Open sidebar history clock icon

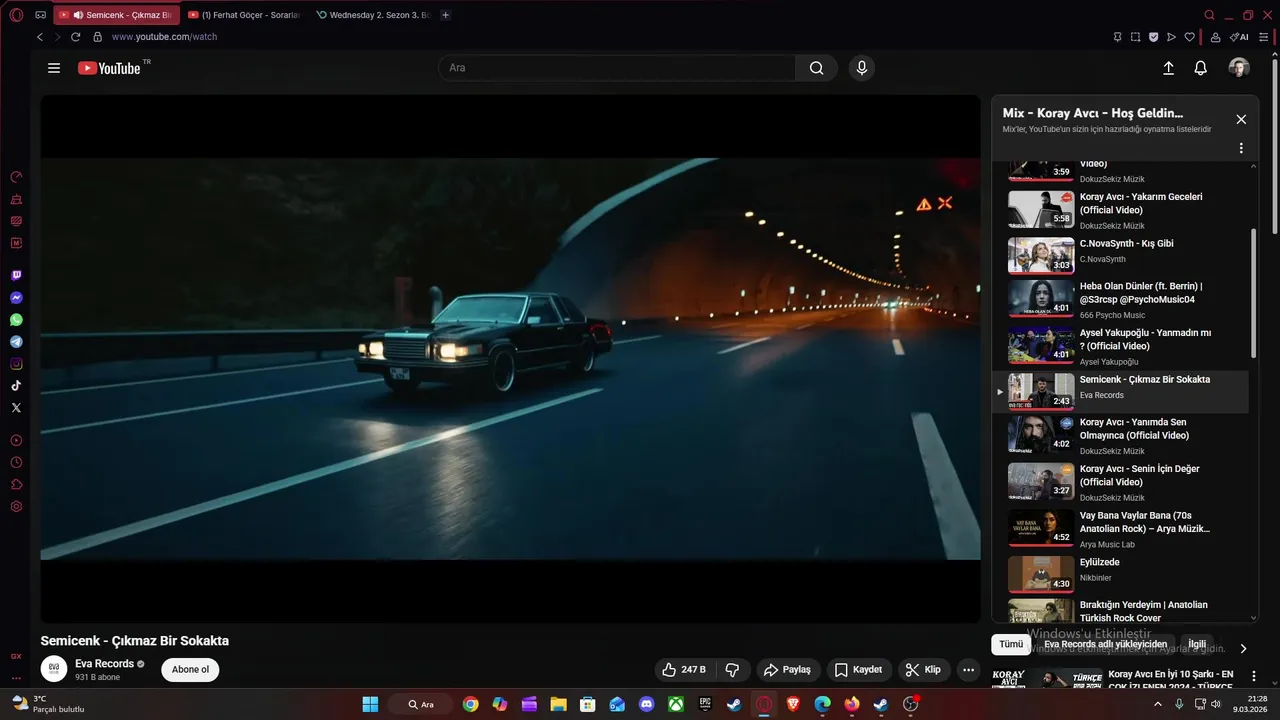coord(16,462)
